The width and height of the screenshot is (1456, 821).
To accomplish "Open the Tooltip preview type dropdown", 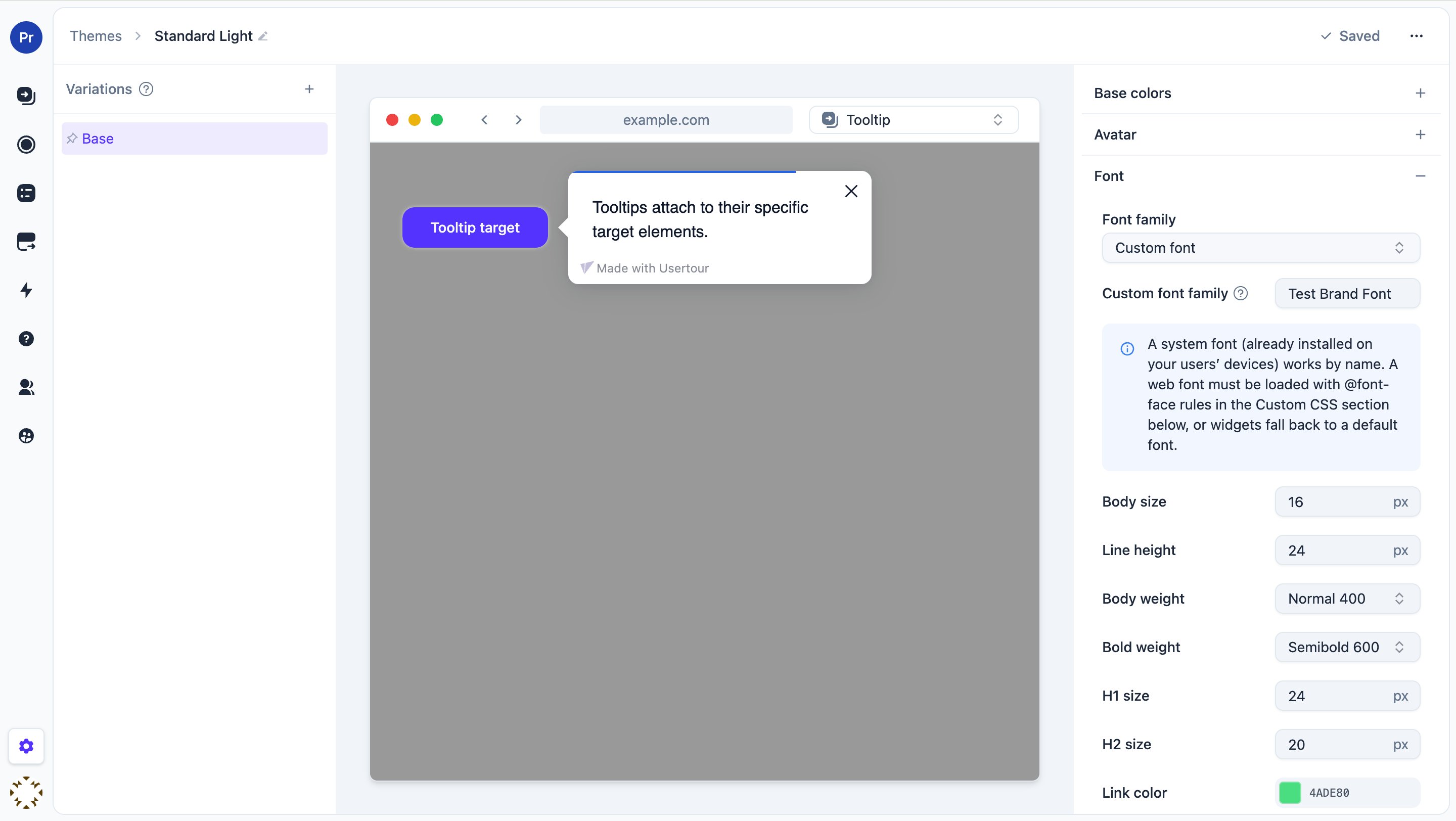I will pos(914,120).
